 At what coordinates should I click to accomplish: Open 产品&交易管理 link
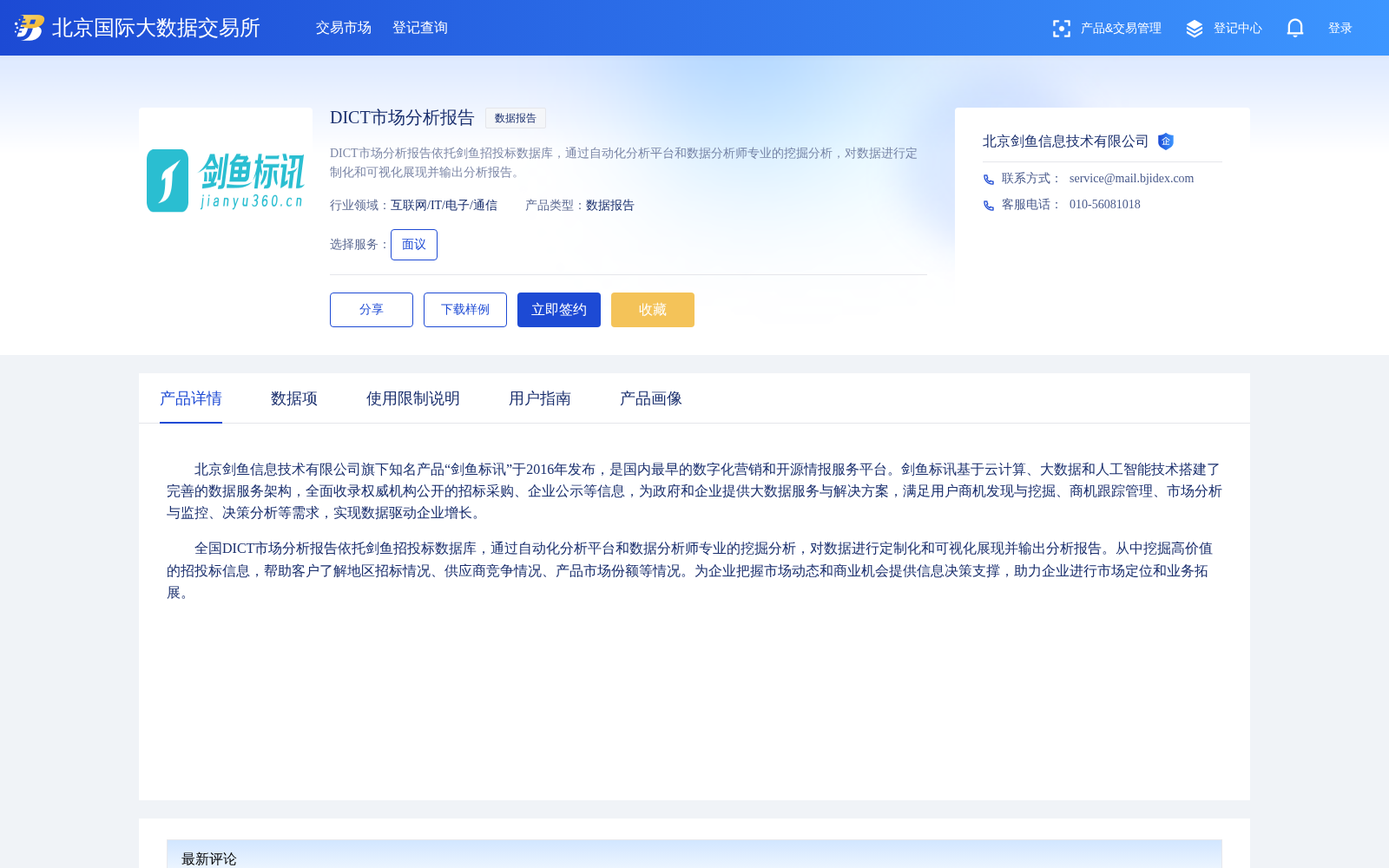(x=1121, y=29)
